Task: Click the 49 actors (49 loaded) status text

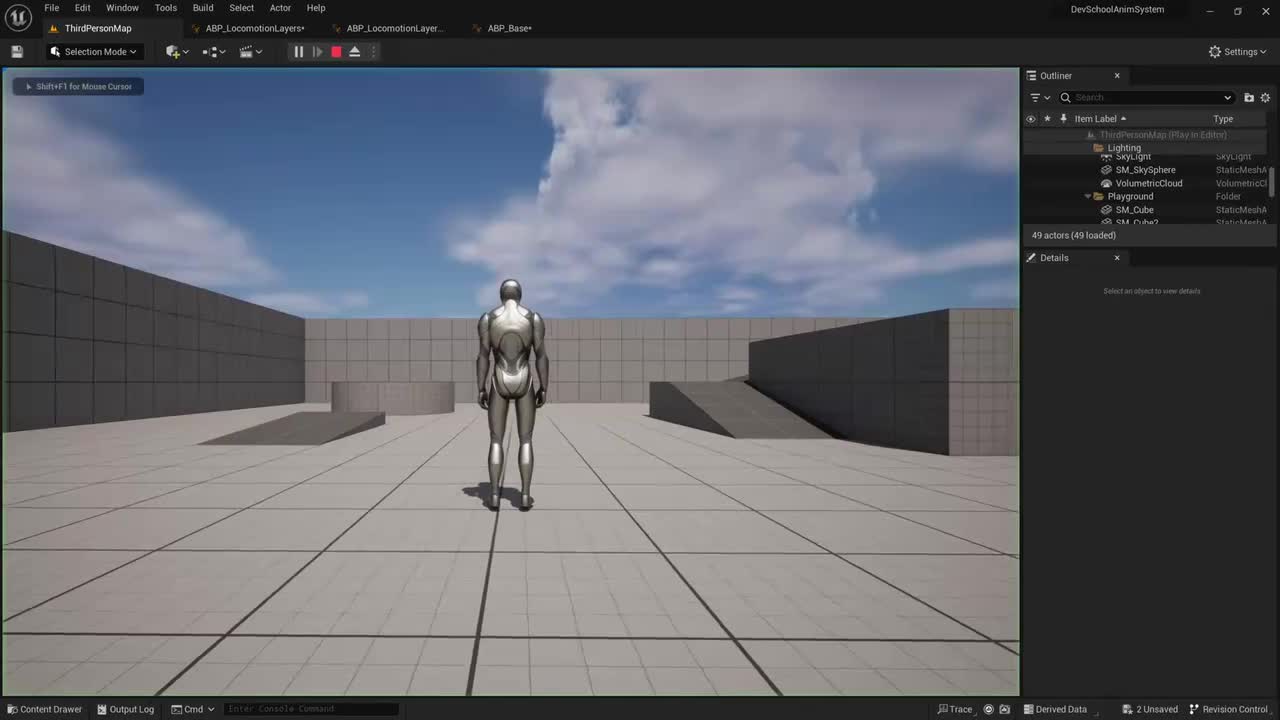Action: point(1073,236)
